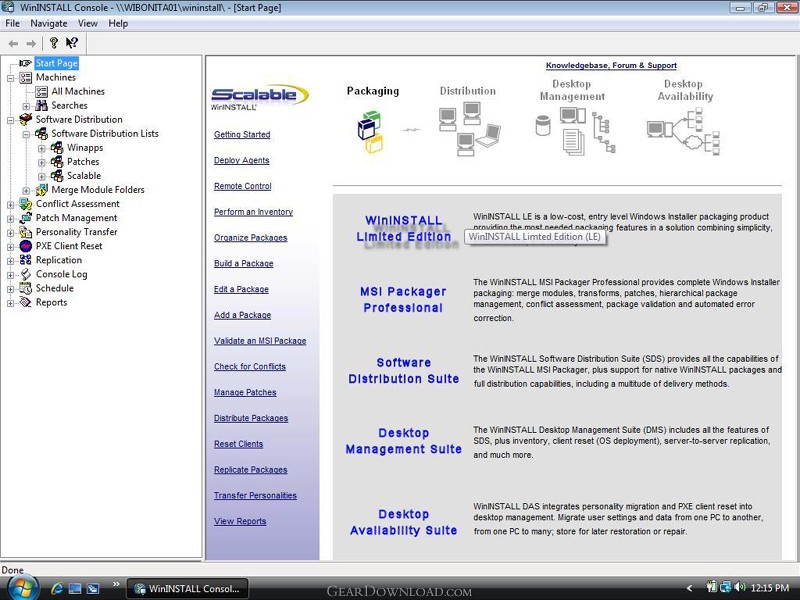Expand the Patches tree node
The height and width of the screenshot is (600, 800).
pos(42,162)
